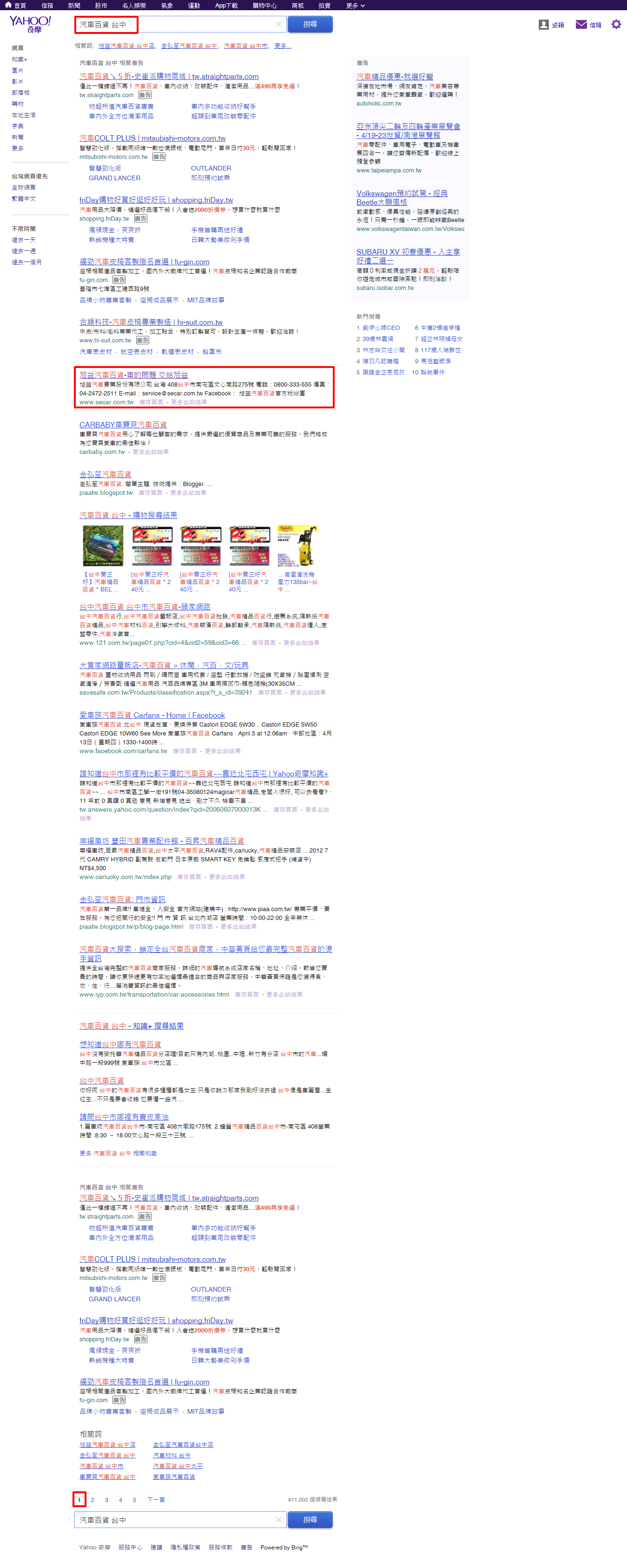
Task: Open 汽車百貨 台中 - 知識+ 搜尋結果 heading
Action: tap(132, 1026)
